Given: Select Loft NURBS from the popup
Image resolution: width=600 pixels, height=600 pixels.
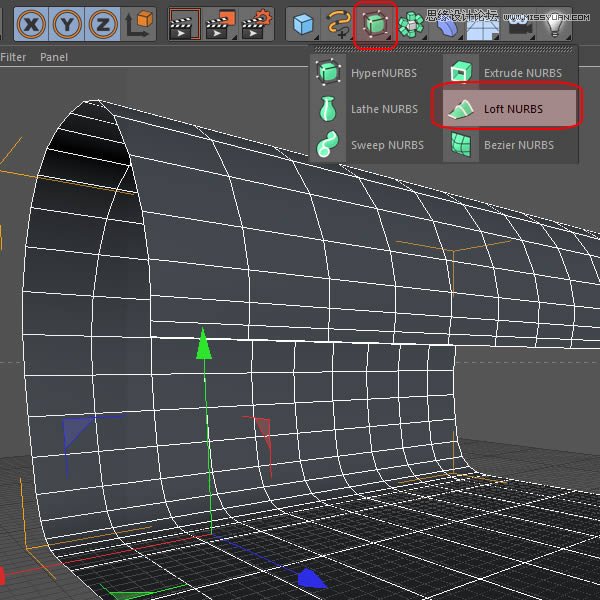Looking at the screenshot, I should (x=504, y=109).
